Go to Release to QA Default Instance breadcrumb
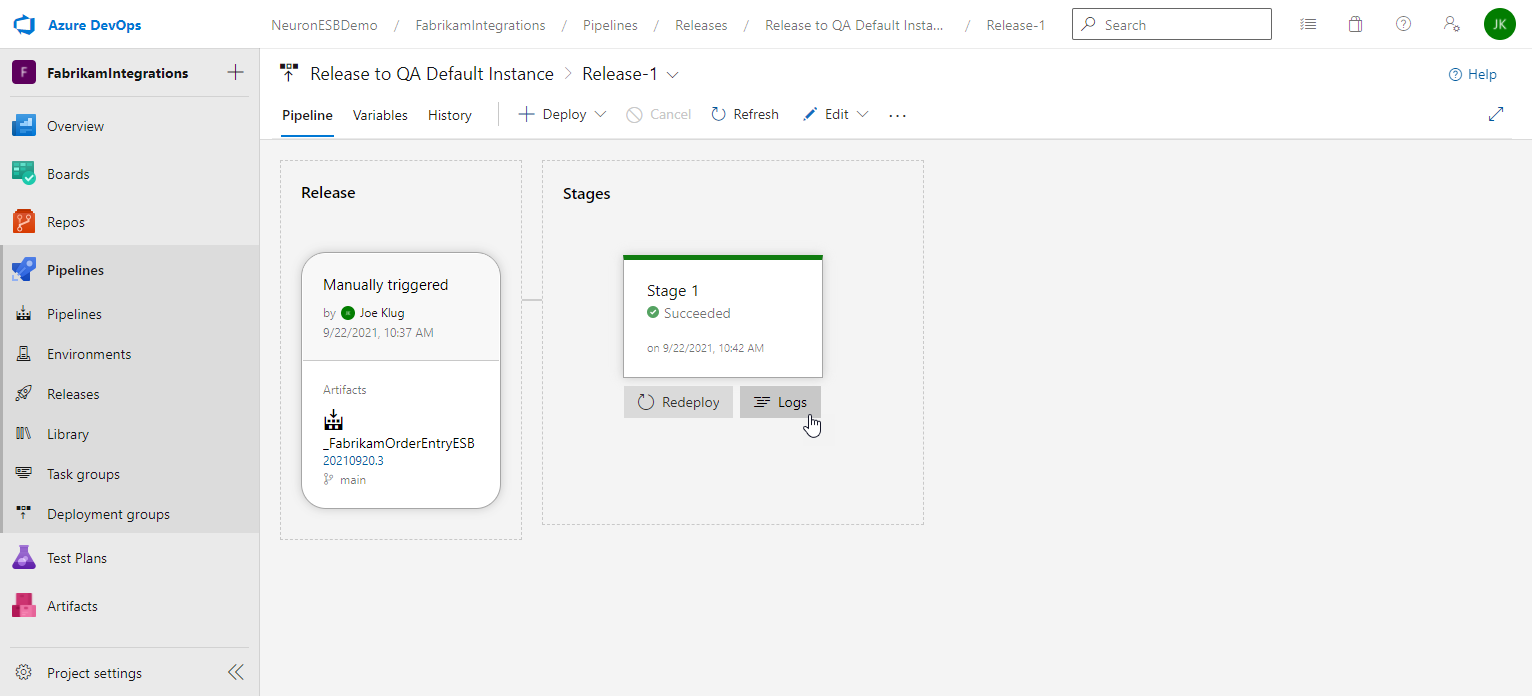The height and width of the screenshot is (696, 1532). (x=854, y=25)
